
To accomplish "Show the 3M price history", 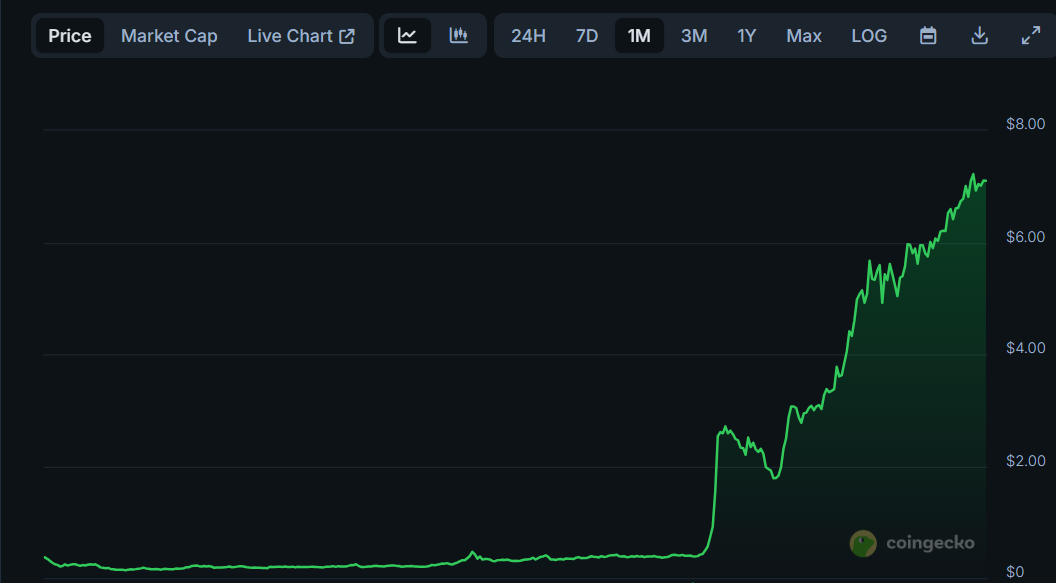I will click(694, 36).
